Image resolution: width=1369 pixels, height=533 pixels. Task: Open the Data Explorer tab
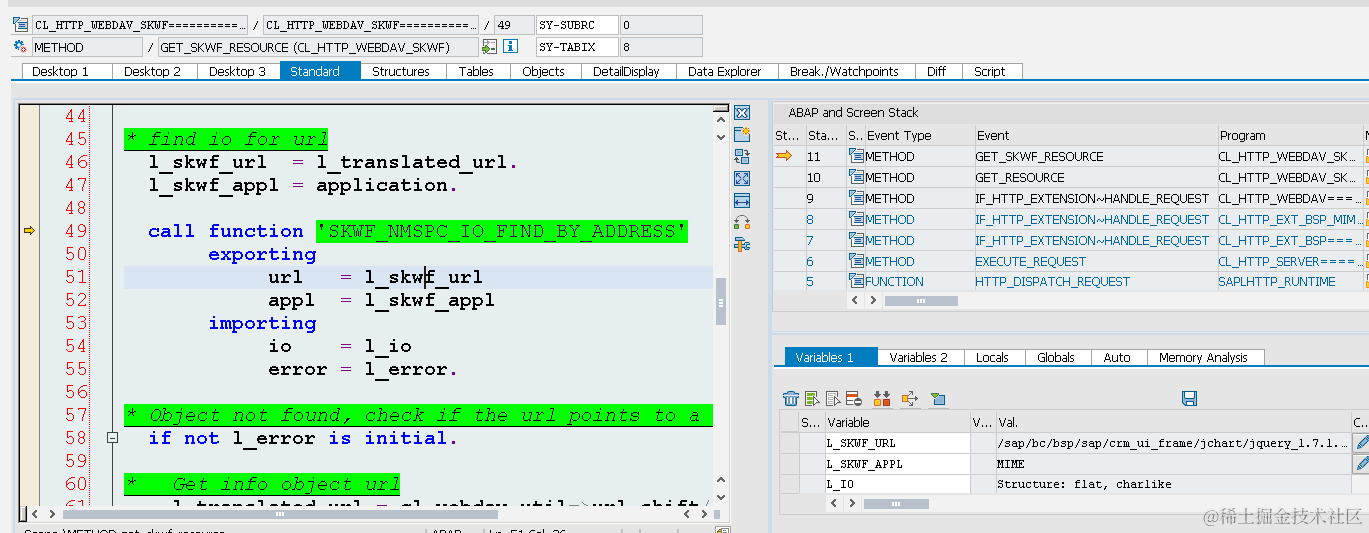pos(726,71)
